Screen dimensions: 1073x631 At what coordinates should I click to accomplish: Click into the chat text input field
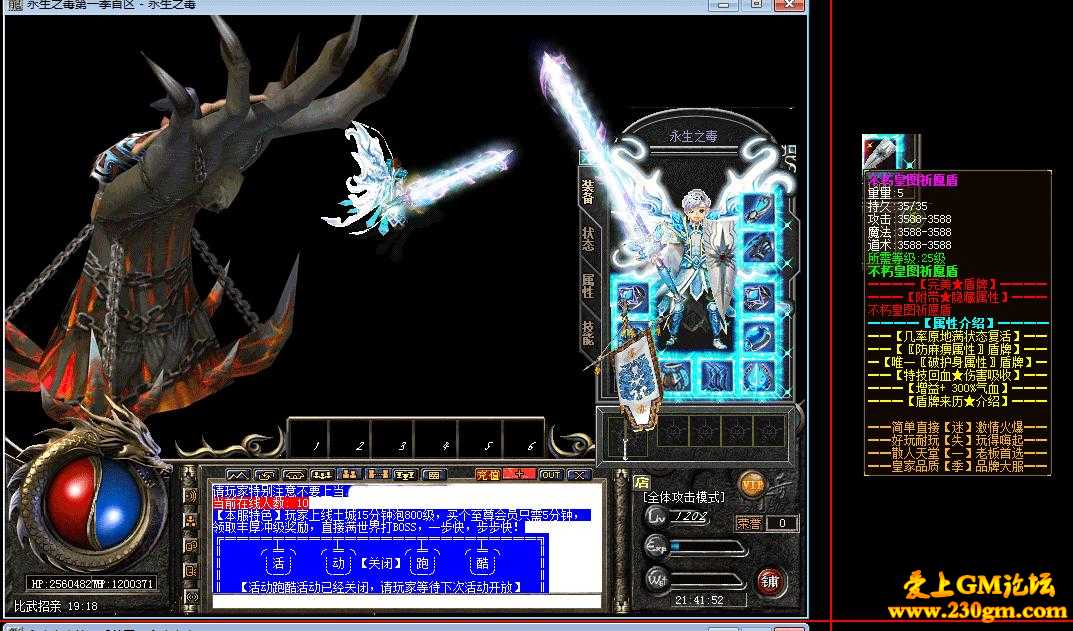406,600
